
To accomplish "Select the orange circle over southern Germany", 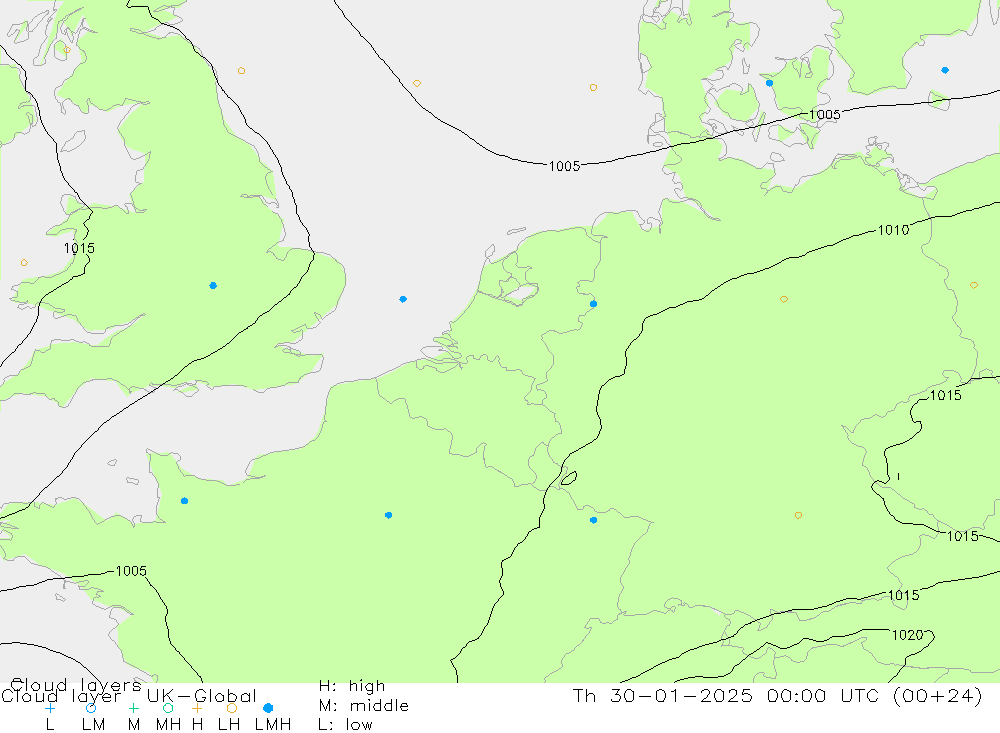I will [798, 515].
